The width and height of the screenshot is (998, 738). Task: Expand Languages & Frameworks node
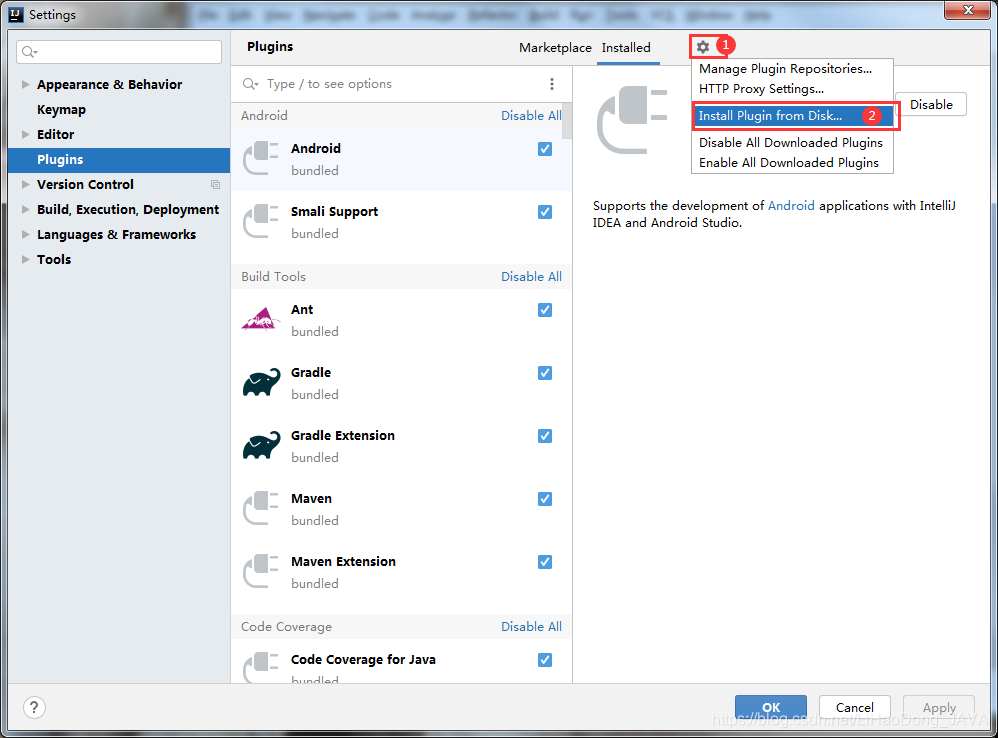[25, 234]
